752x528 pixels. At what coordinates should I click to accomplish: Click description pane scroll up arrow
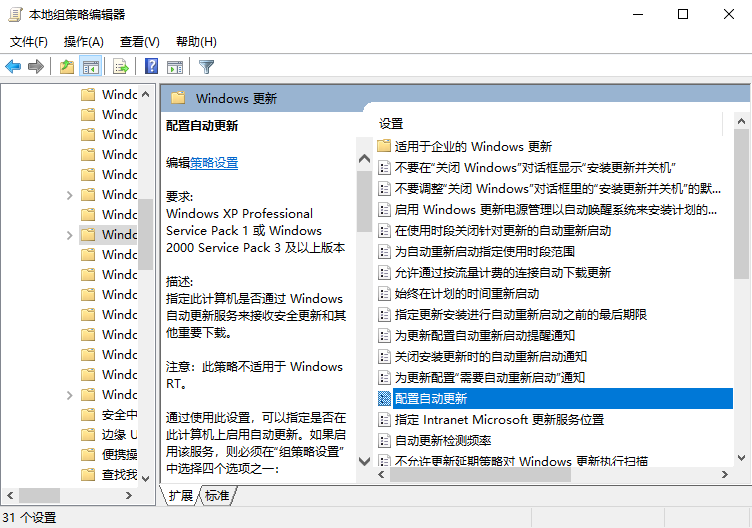tap(364, 158)
